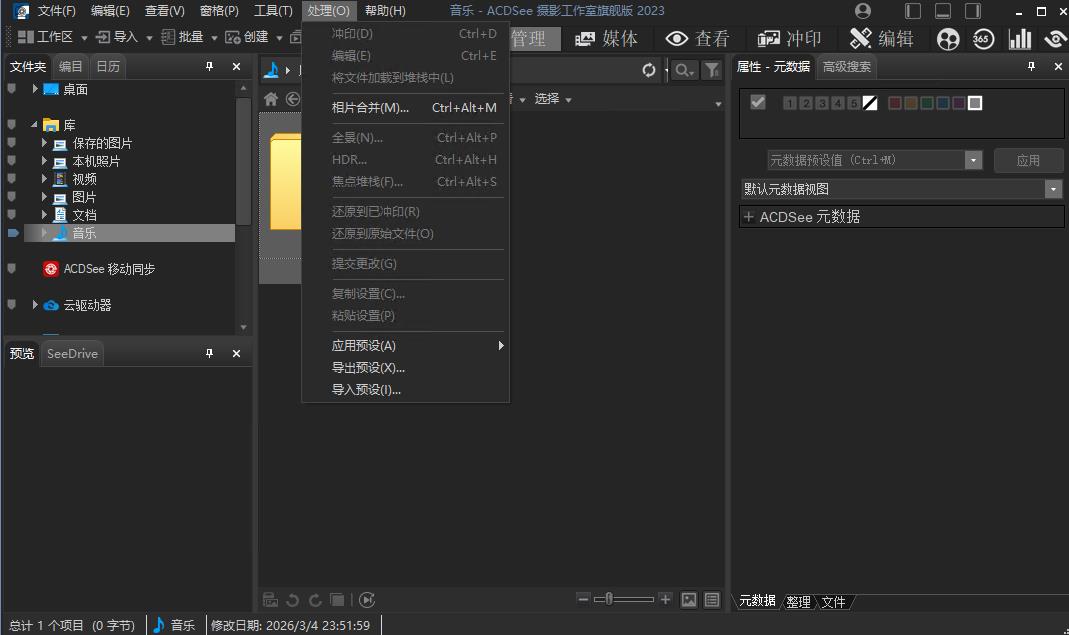Expand the ACDSee 元数据 section

(749, 216)
